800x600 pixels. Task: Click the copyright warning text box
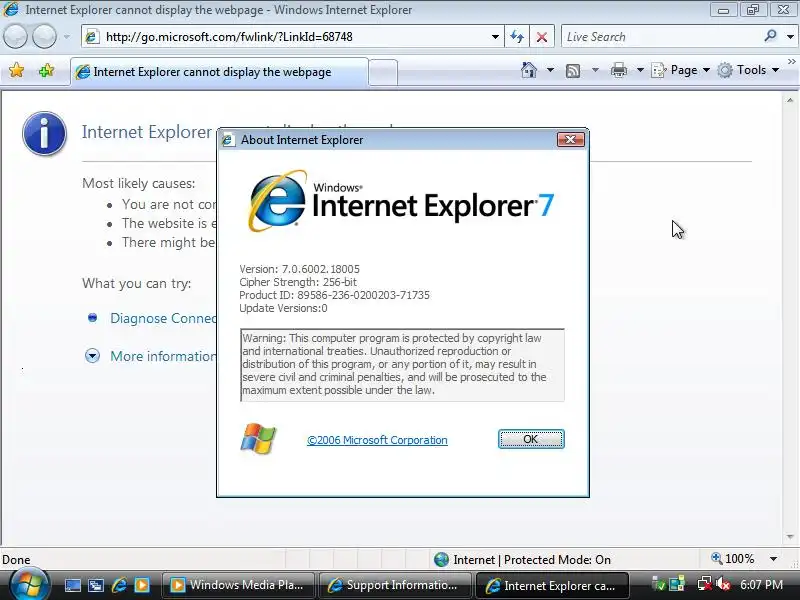[x=402, y=364]
